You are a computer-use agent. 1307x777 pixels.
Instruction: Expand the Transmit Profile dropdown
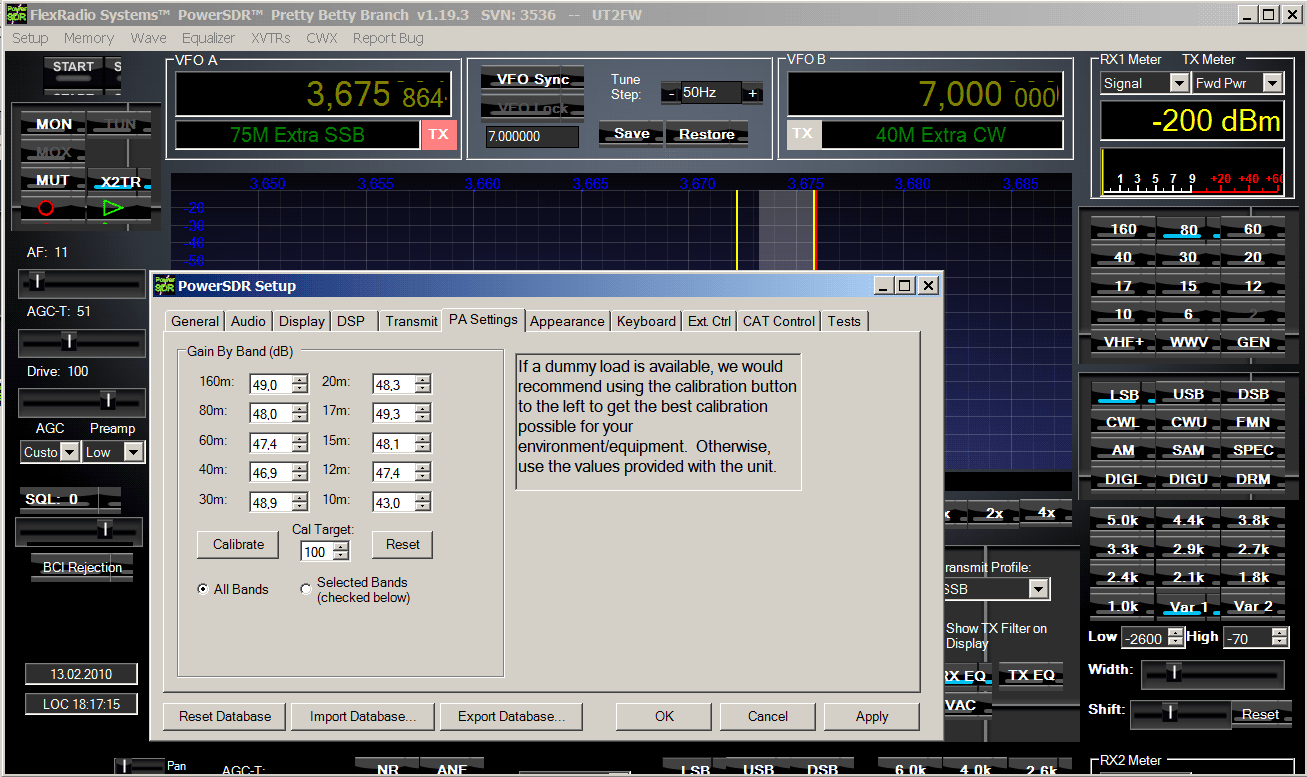point(1039,589)
